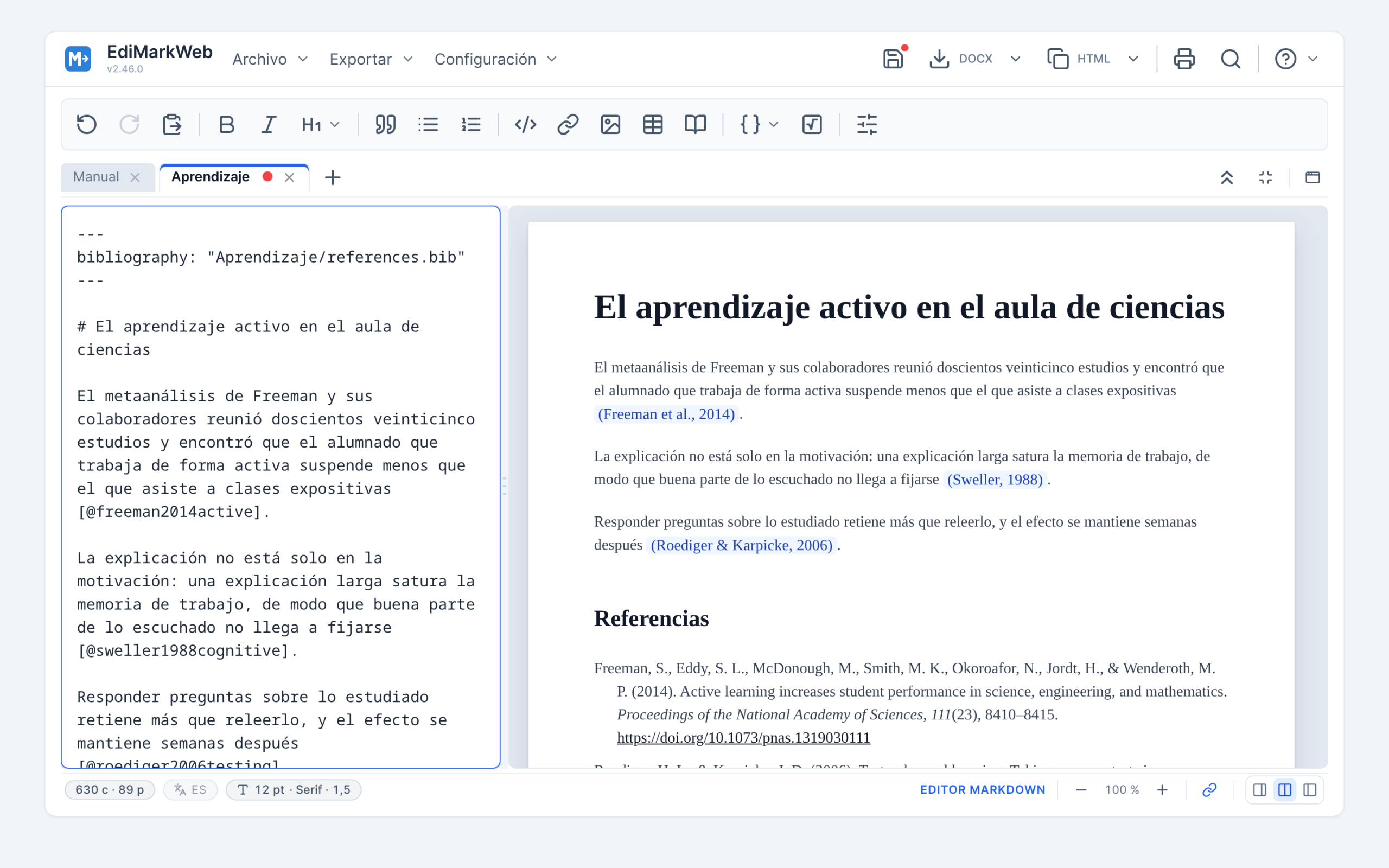1389x868 pixels.
Task: Close the Manual tab
Action: 135,177
